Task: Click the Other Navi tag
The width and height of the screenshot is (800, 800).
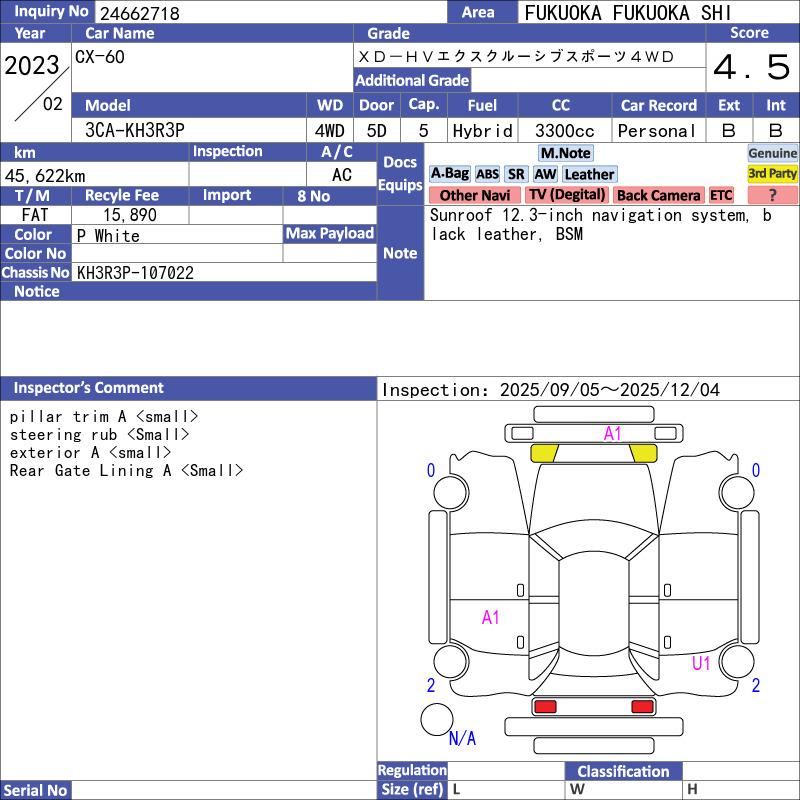Action: [474, 195]
